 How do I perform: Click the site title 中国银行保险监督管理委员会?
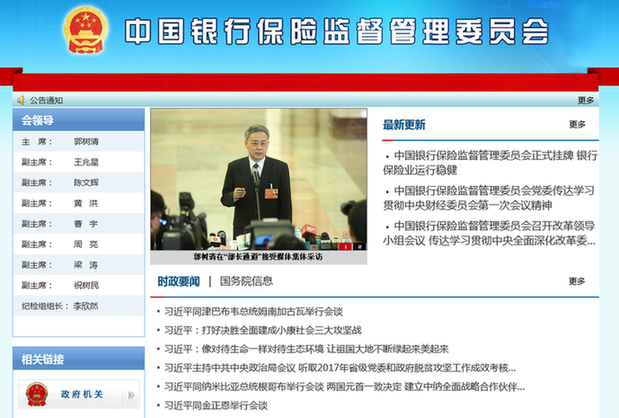click(337, 31)
